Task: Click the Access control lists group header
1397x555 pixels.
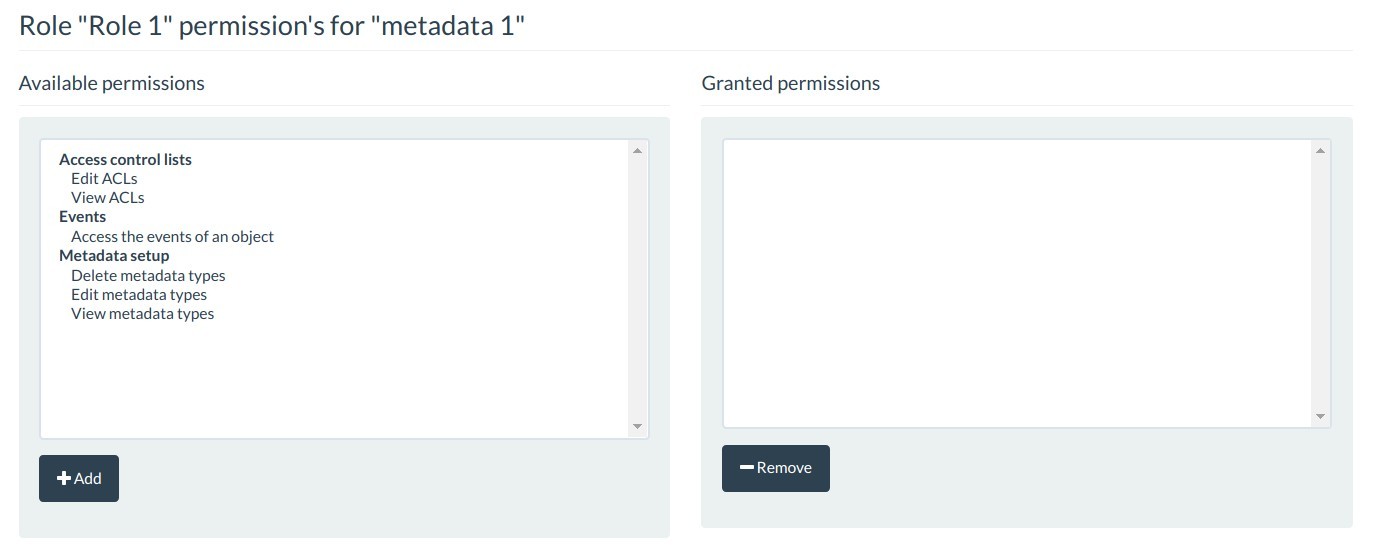Action: click(x=125, y=160)
